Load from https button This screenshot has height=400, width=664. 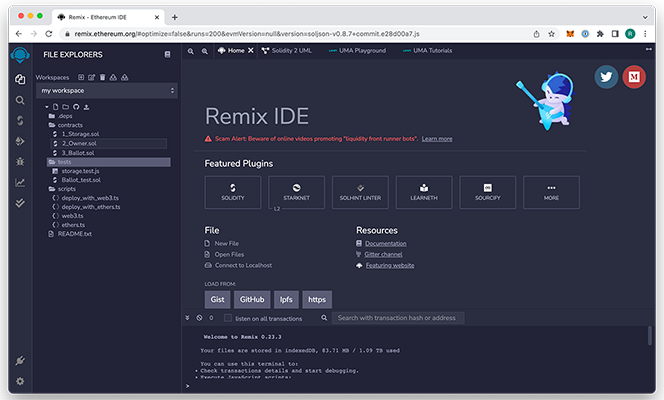317,300
